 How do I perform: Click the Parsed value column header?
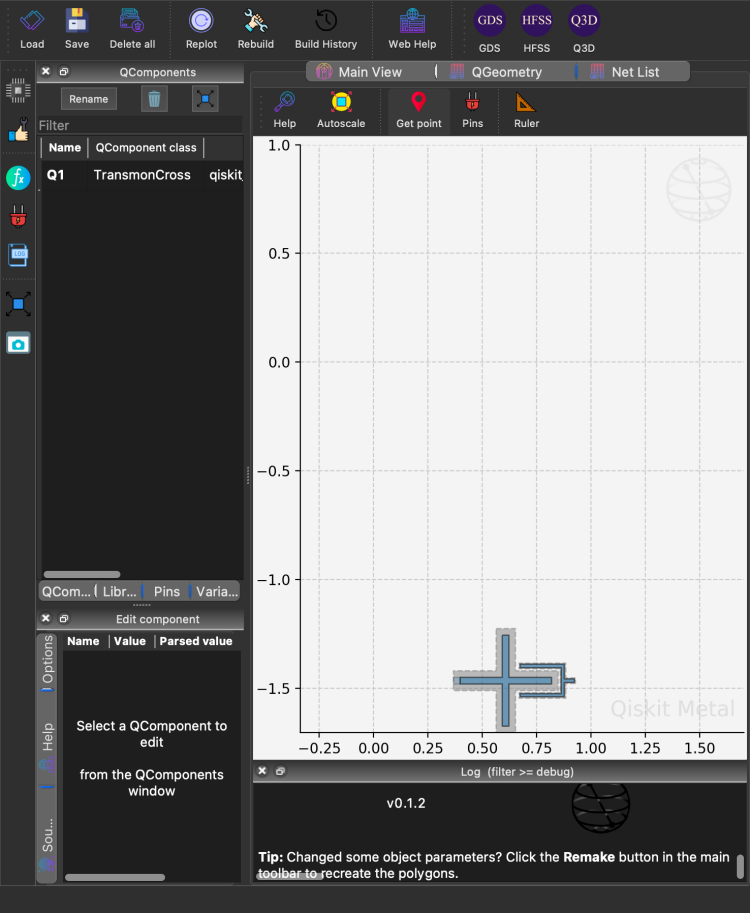tap(196, 641)
